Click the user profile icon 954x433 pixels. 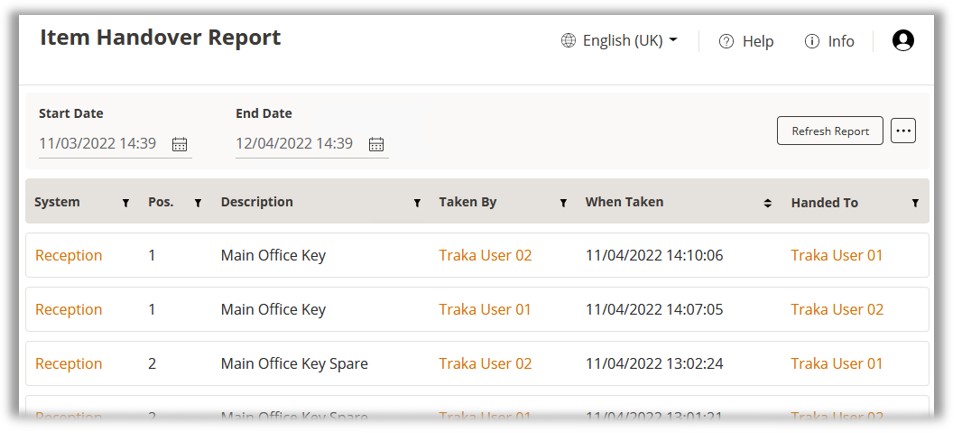903,41
